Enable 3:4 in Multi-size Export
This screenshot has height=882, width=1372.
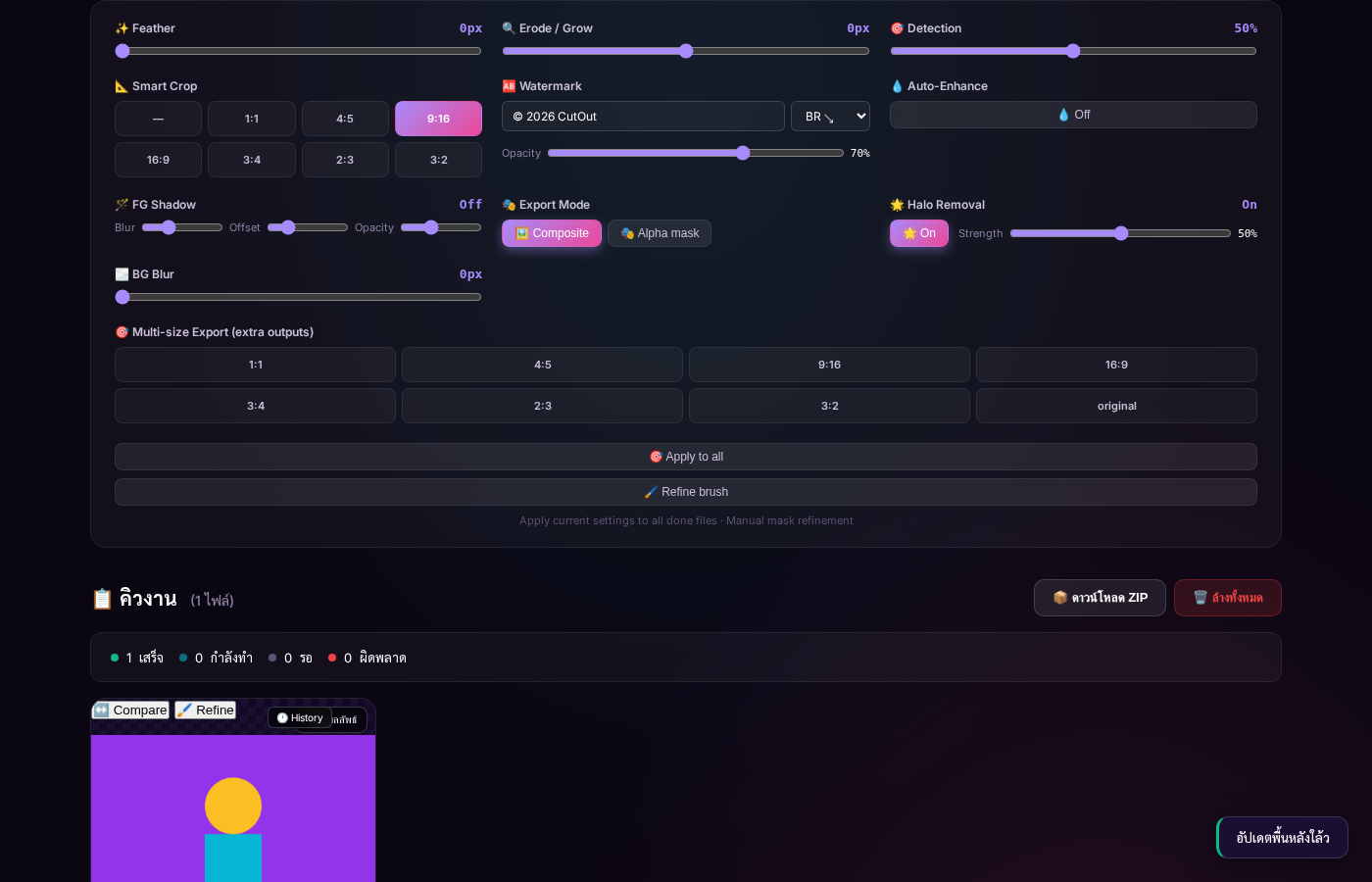(x=255, y=406)
